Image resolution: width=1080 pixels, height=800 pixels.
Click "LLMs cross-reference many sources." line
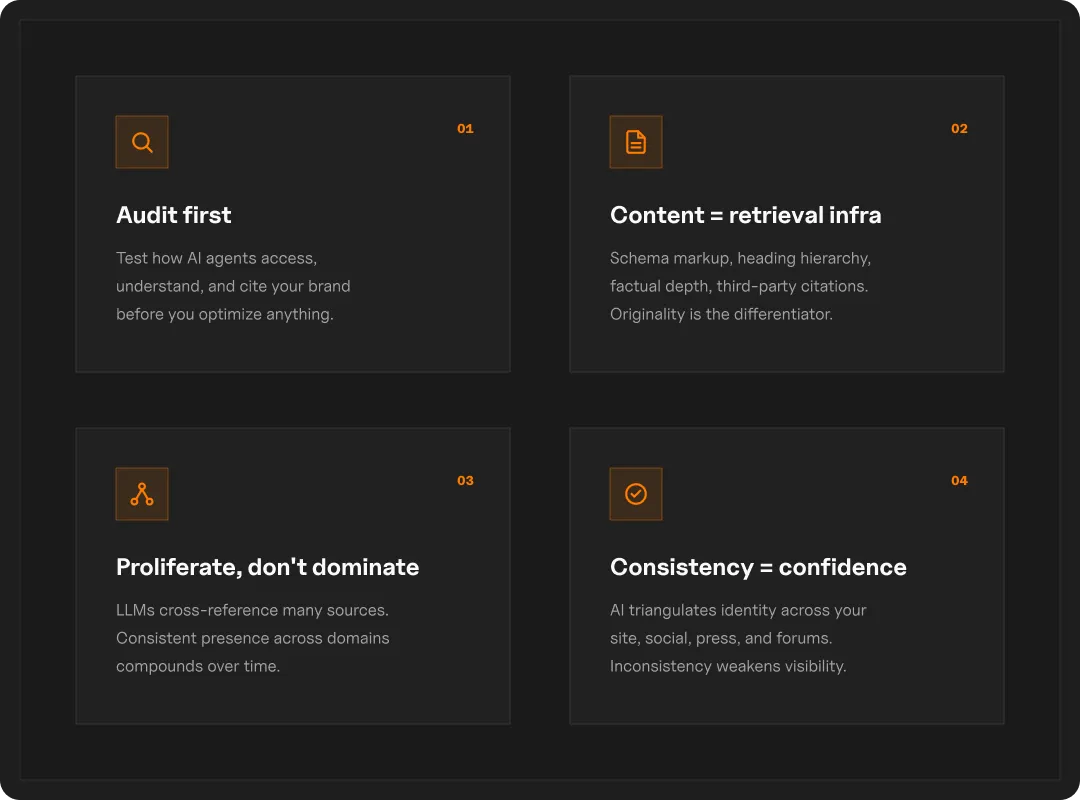click(252, 611)
